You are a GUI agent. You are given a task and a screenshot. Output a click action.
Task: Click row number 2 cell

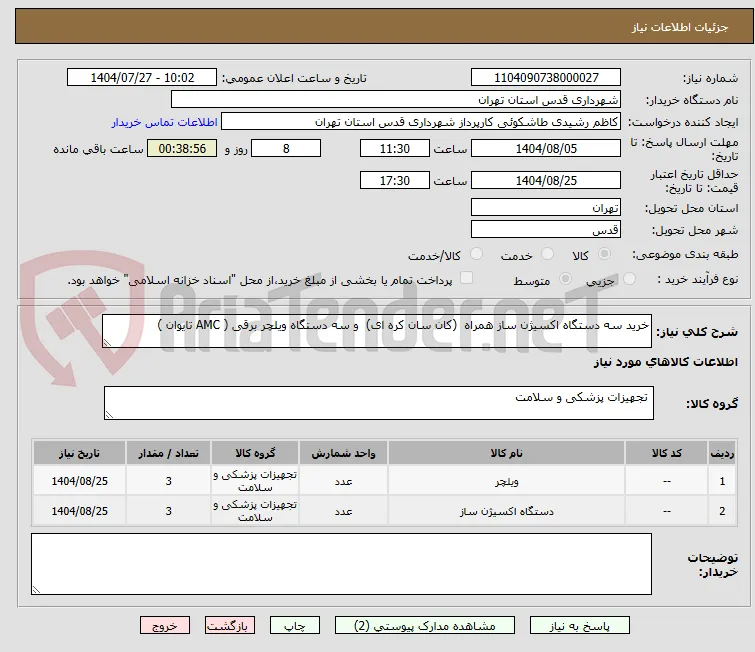722,510
